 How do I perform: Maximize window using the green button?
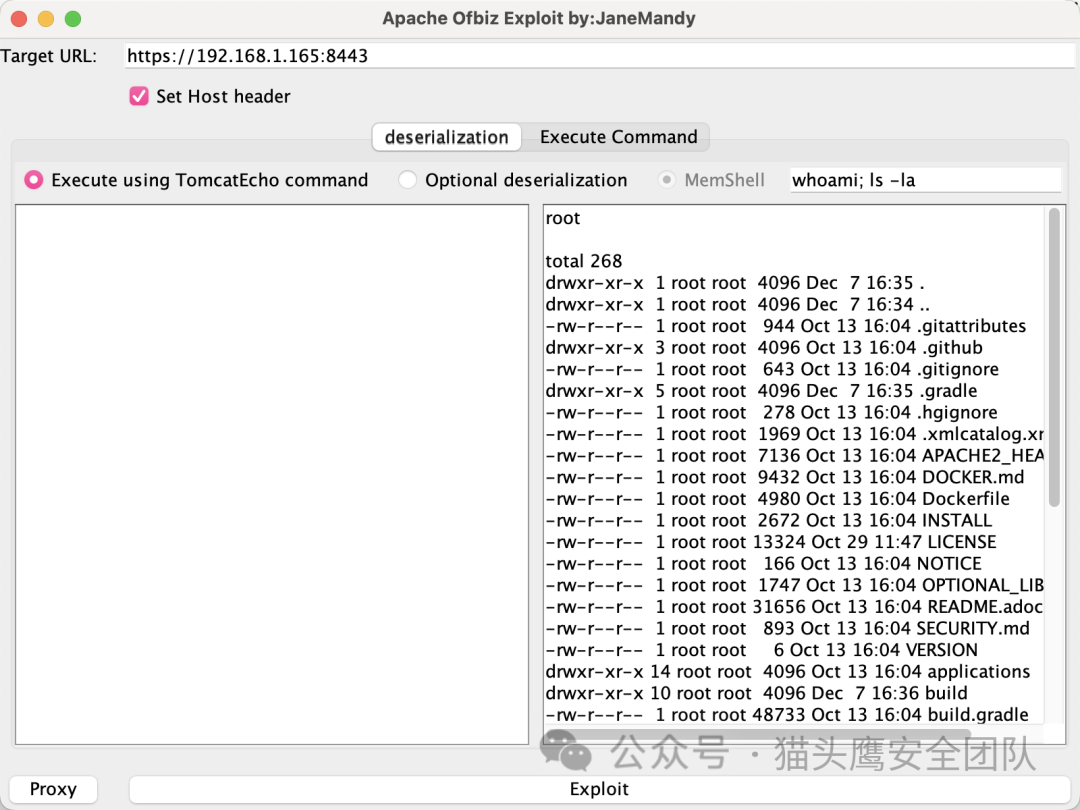pyautogui.click(x=73, y=19)
